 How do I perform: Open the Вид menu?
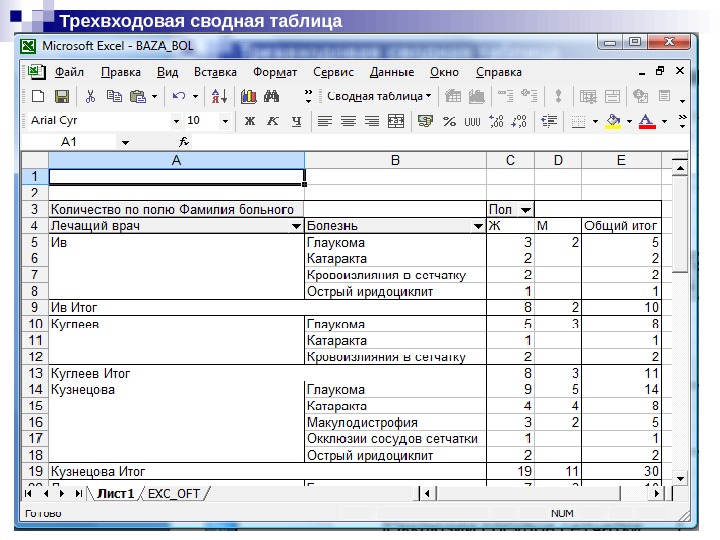[167, 72]
